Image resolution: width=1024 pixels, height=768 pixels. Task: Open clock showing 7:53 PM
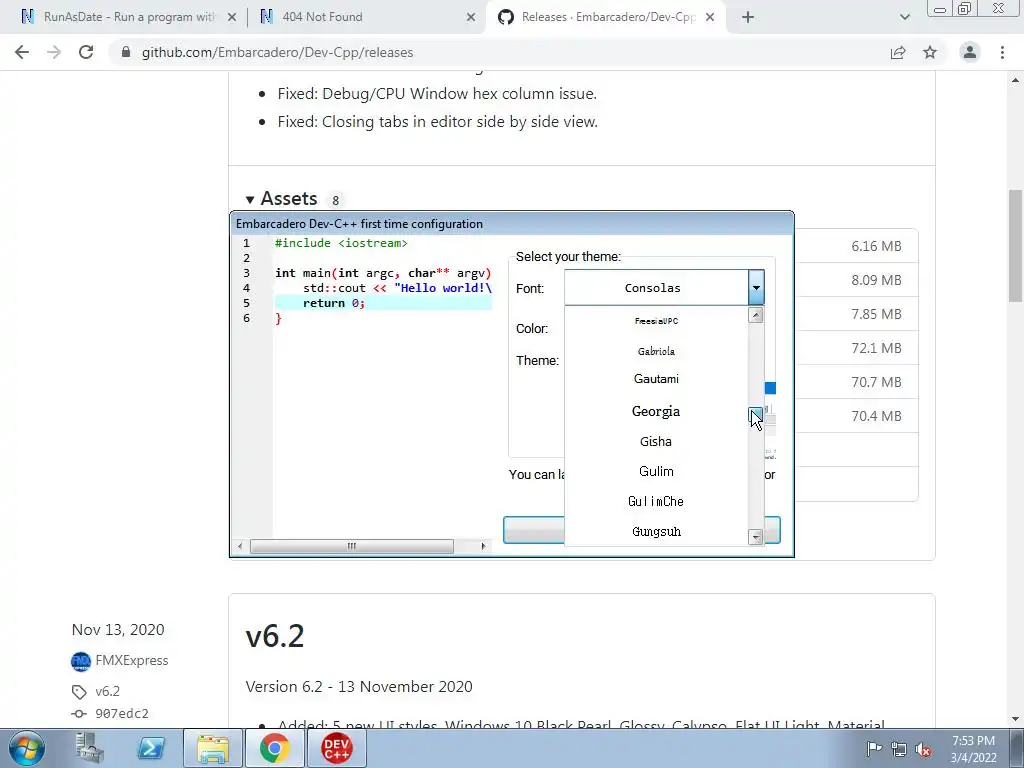point(973,749)
